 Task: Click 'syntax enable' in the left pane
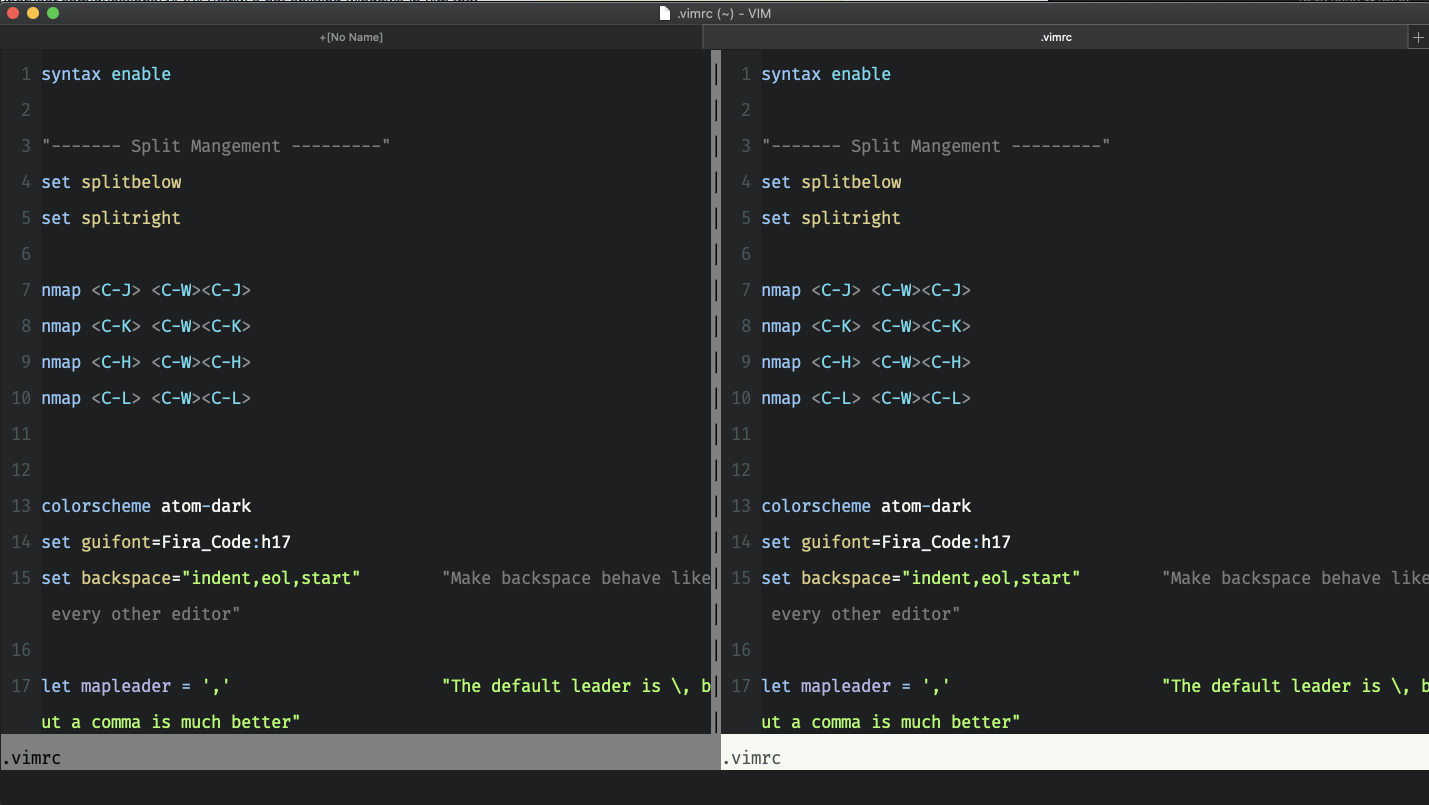click(x=106, y=74)
